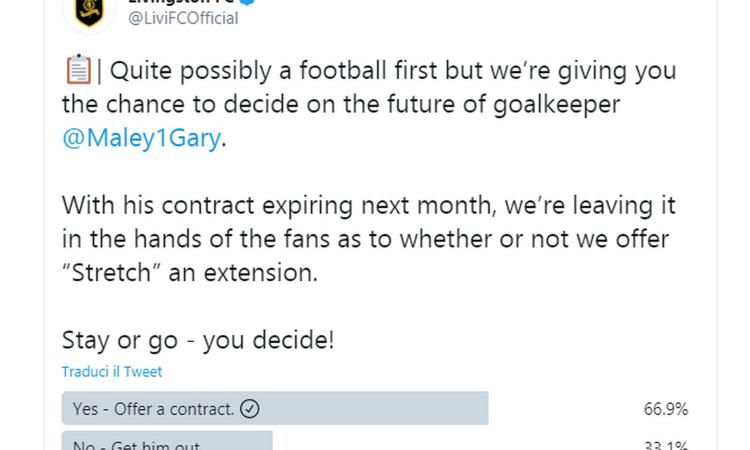Click the clipboard emoji in the tweet
Image resolution: width=750 pixels, height=450 pixels.
click(78, 70)
